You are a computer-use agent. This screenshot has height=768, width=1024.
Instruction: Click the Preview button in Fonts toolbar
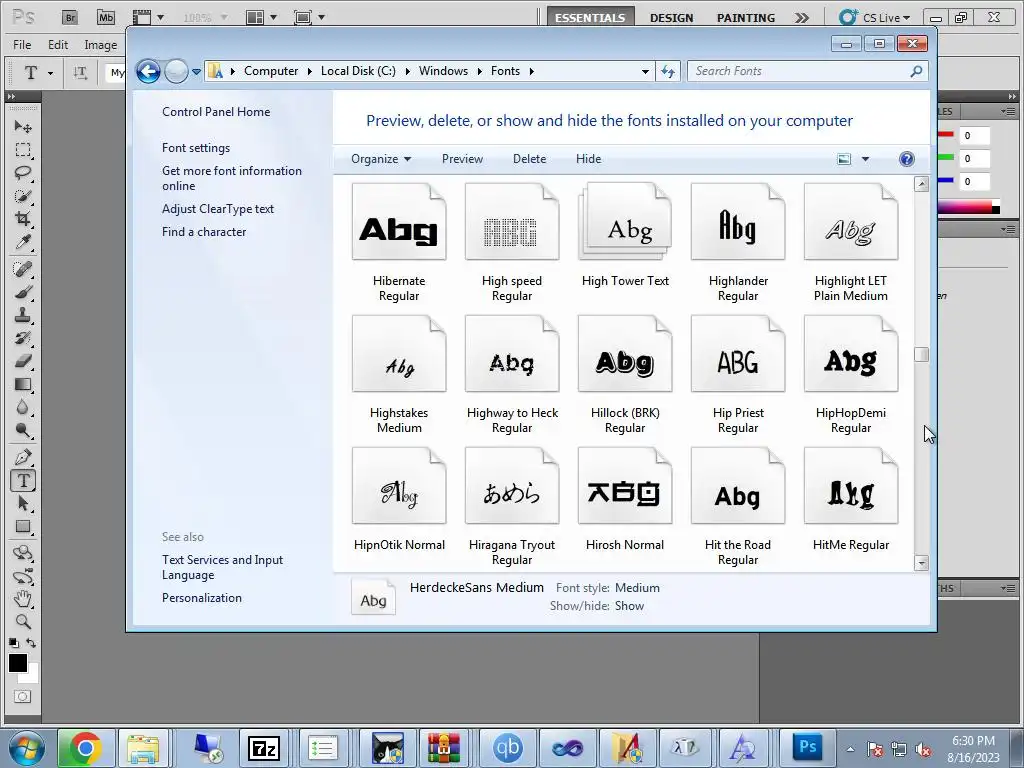tap(462, 159)
